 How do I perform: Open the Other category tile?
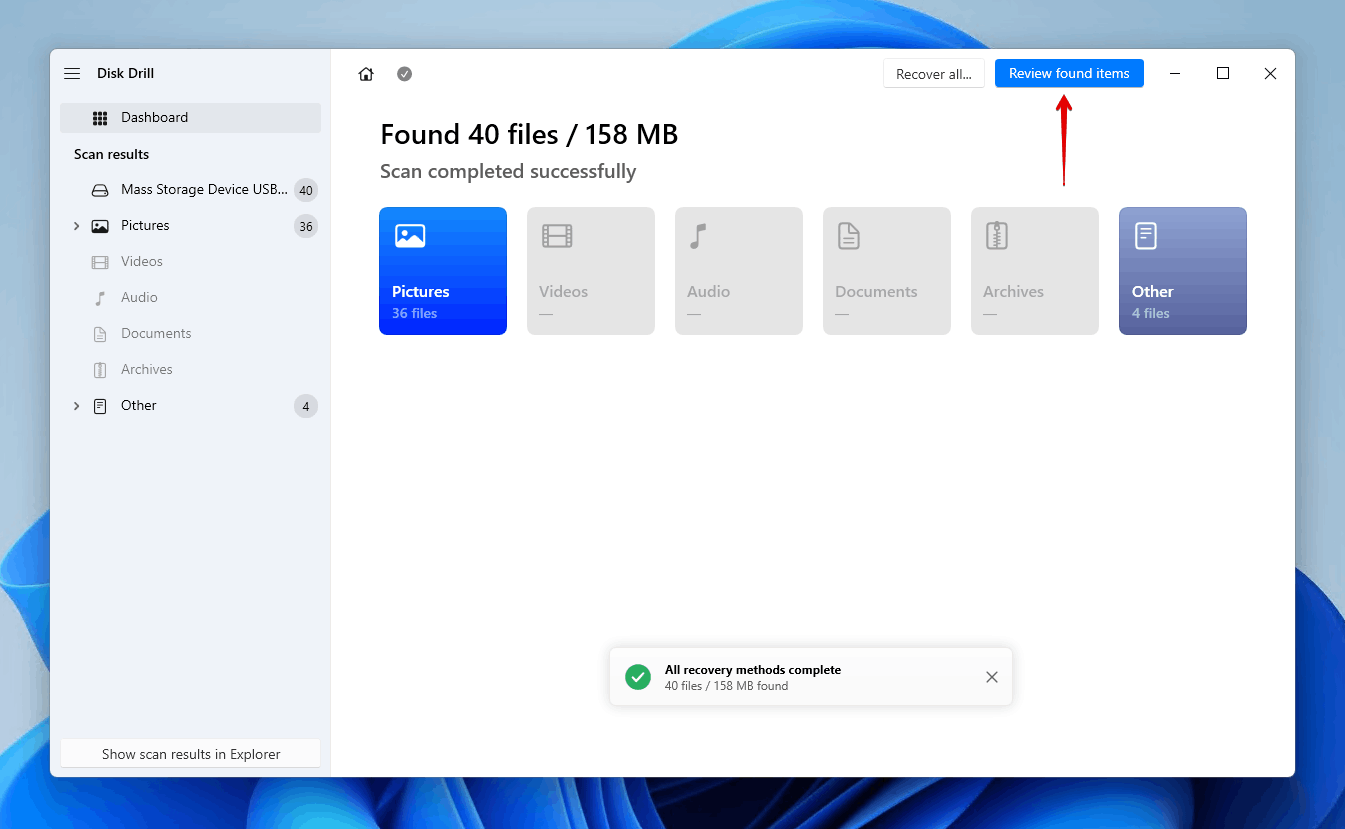click(1182, 271)
